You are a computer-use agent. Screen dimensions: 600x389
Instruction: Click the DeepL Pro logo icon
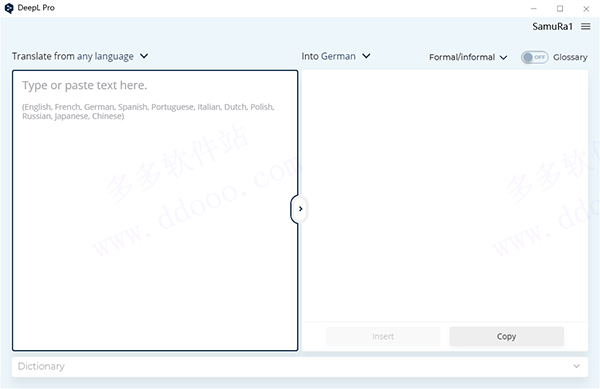coord(9,8)
